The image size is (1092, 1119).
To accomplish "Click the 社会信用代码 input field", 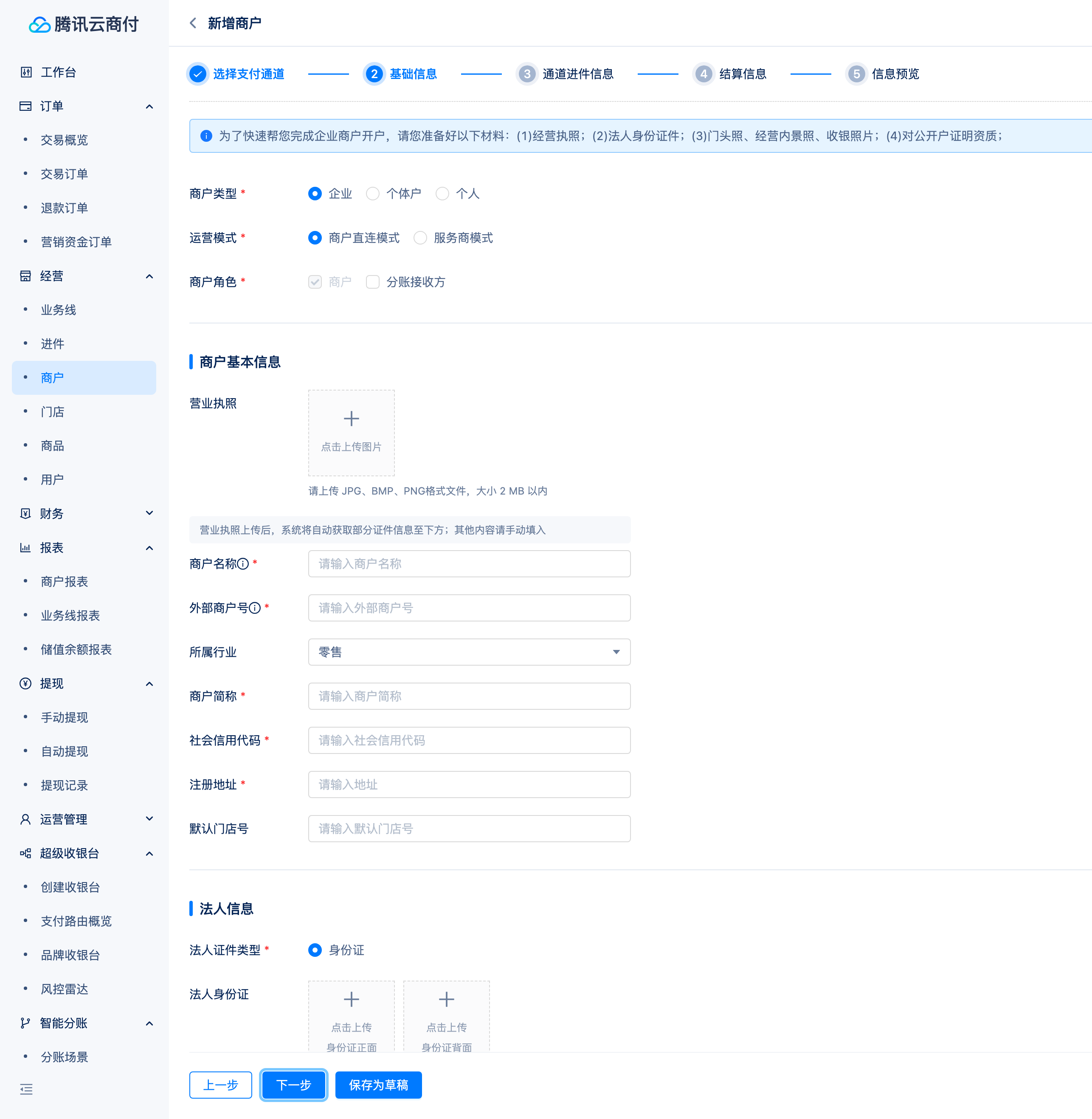I will pos(469,740).
